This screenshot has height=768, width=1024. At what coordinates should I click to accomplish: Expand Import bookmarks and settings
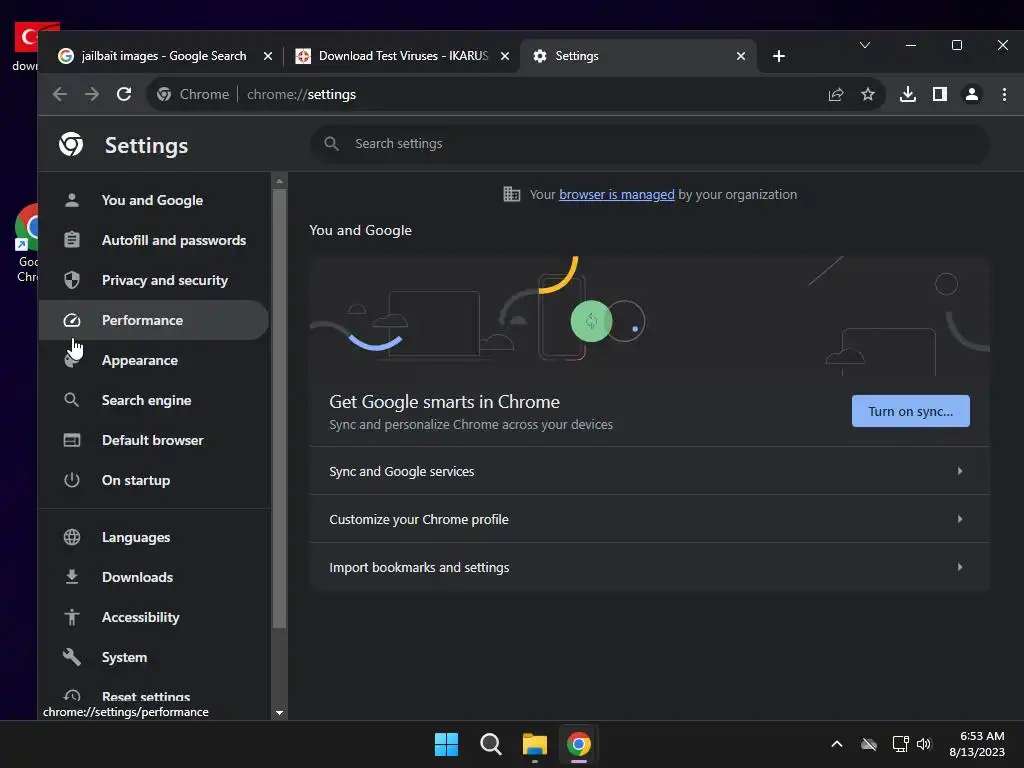tap(650, 567)
